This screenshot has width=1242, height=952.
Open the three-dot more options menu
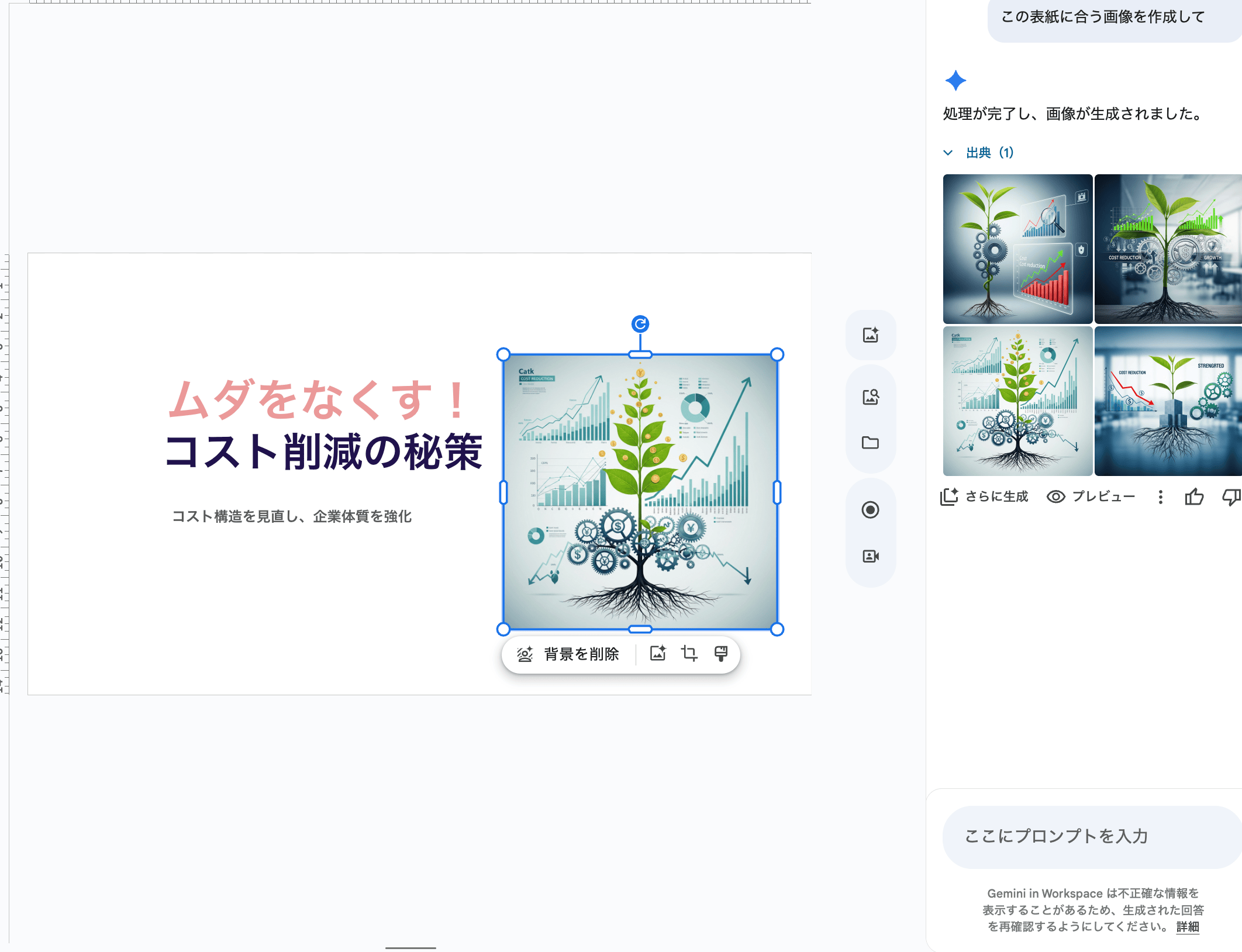pos(1161,497)
